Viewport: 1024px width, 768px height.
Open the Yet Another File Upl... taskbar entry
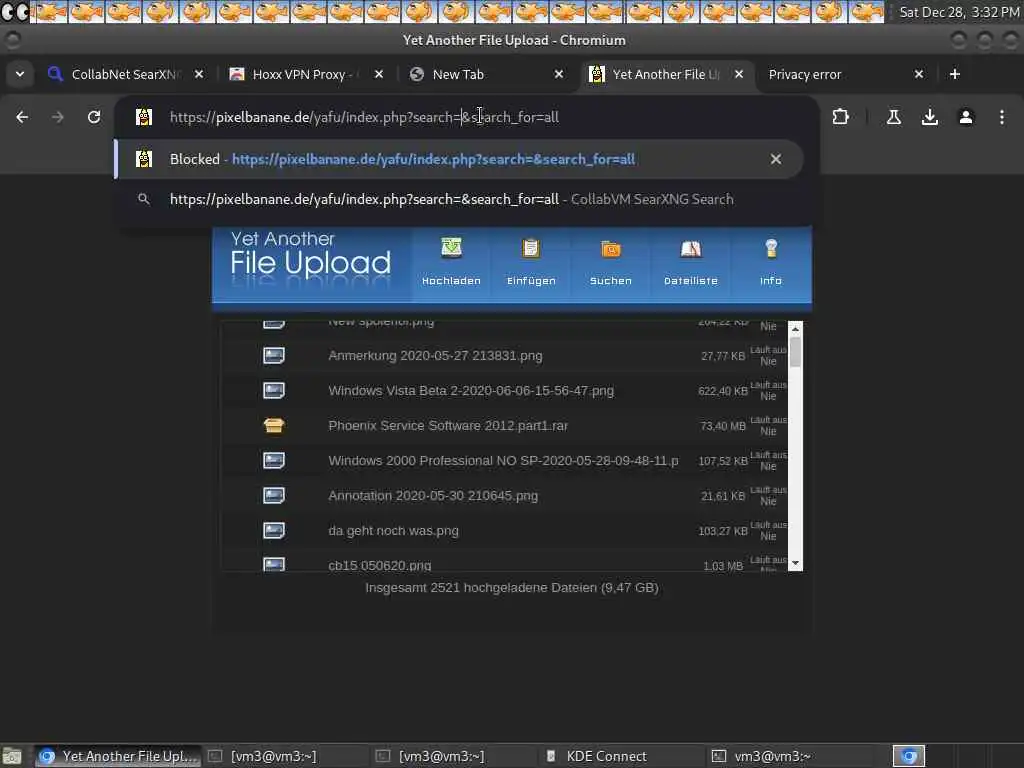pos(118,756)
